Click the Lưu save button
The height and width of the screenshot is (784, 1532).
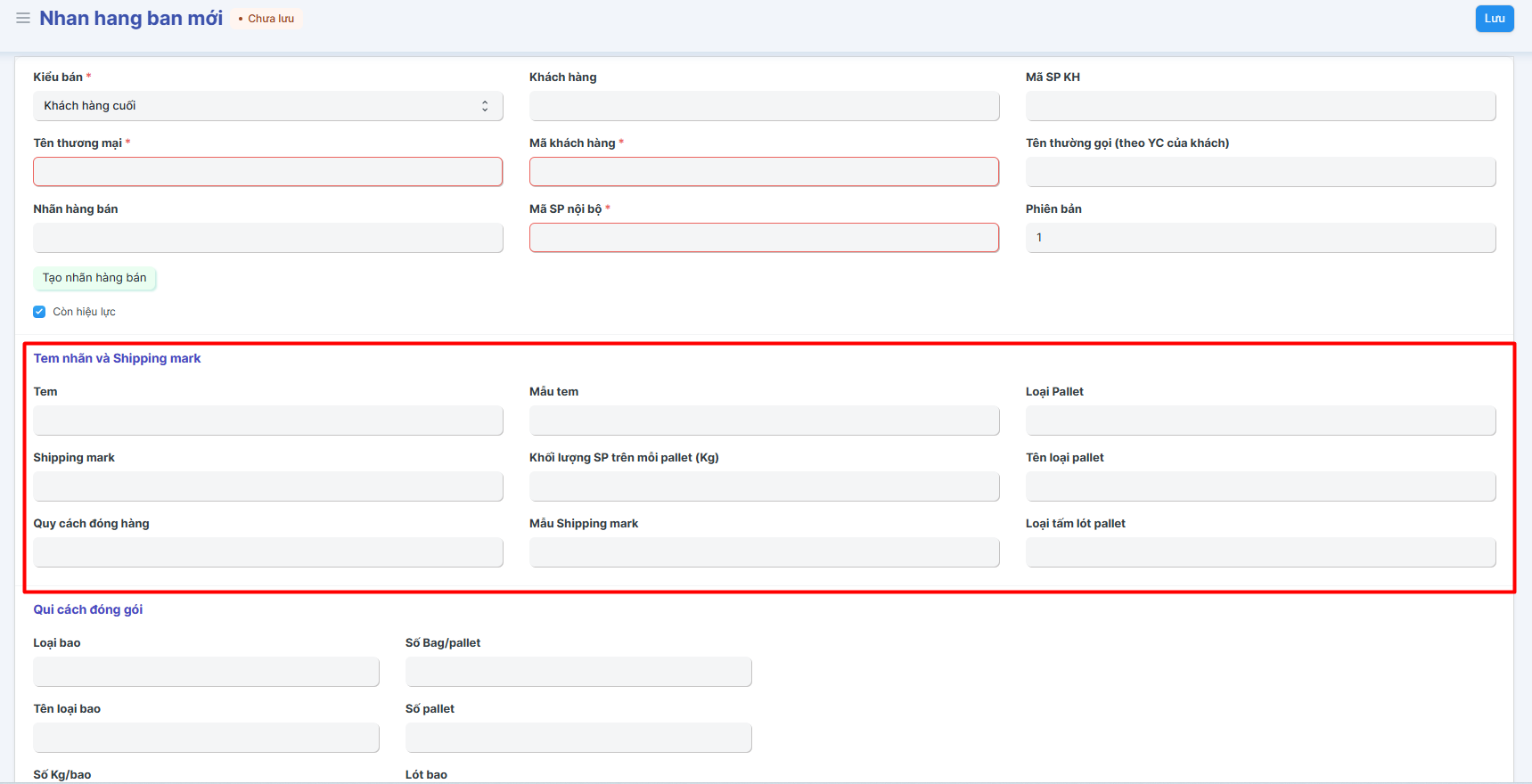[x=1494, y=19]
